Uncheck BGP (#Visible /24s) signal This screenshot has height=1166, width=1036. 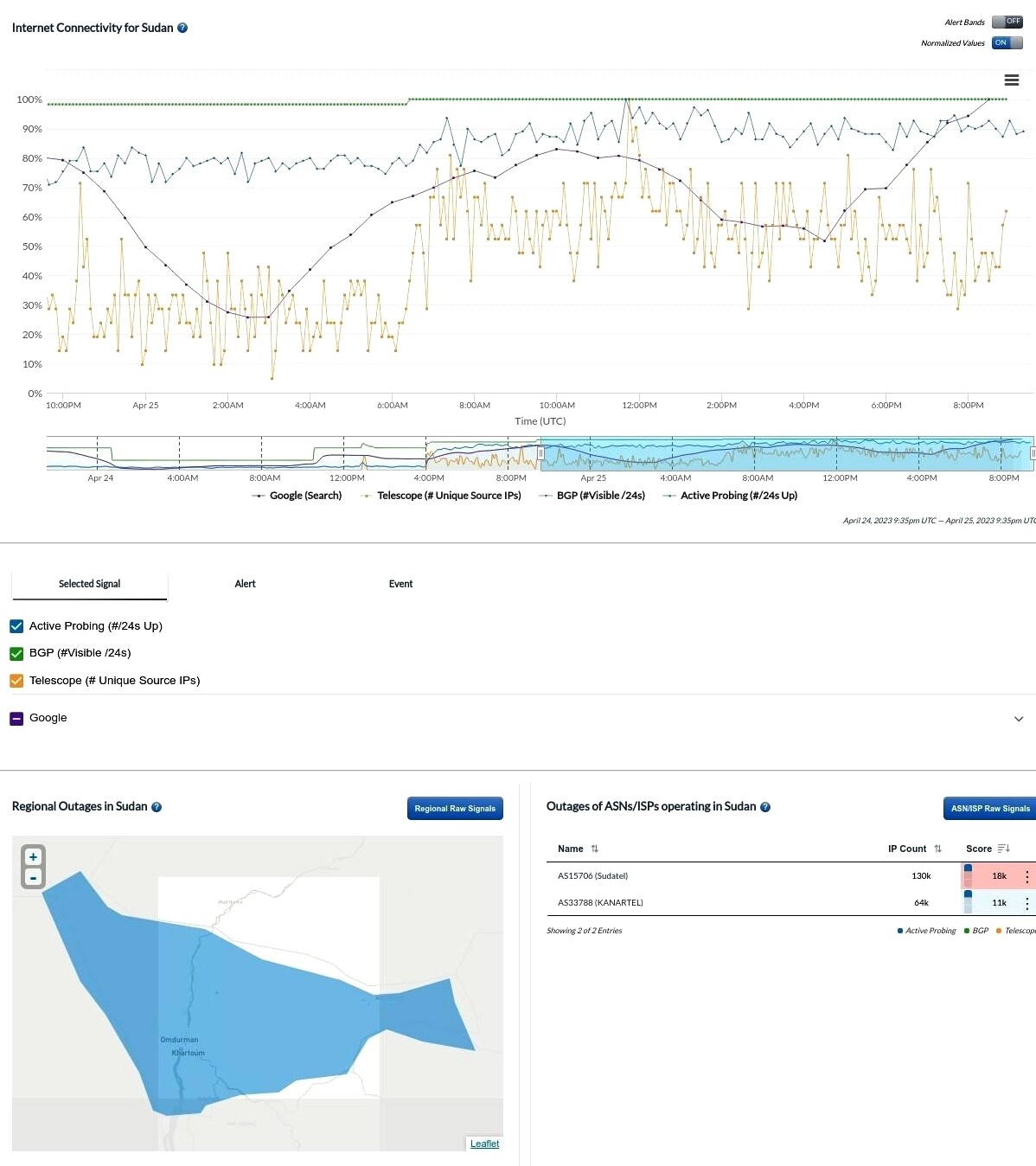[x=16, y=653]
